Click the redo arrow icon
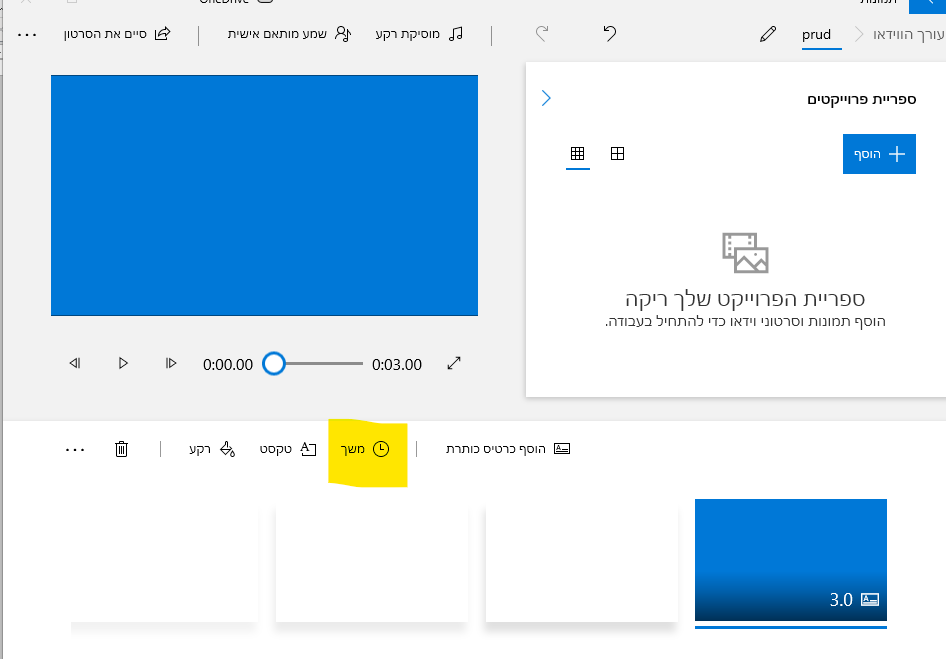The width and height of the screenshot is (946, 659). coord(542,34)
